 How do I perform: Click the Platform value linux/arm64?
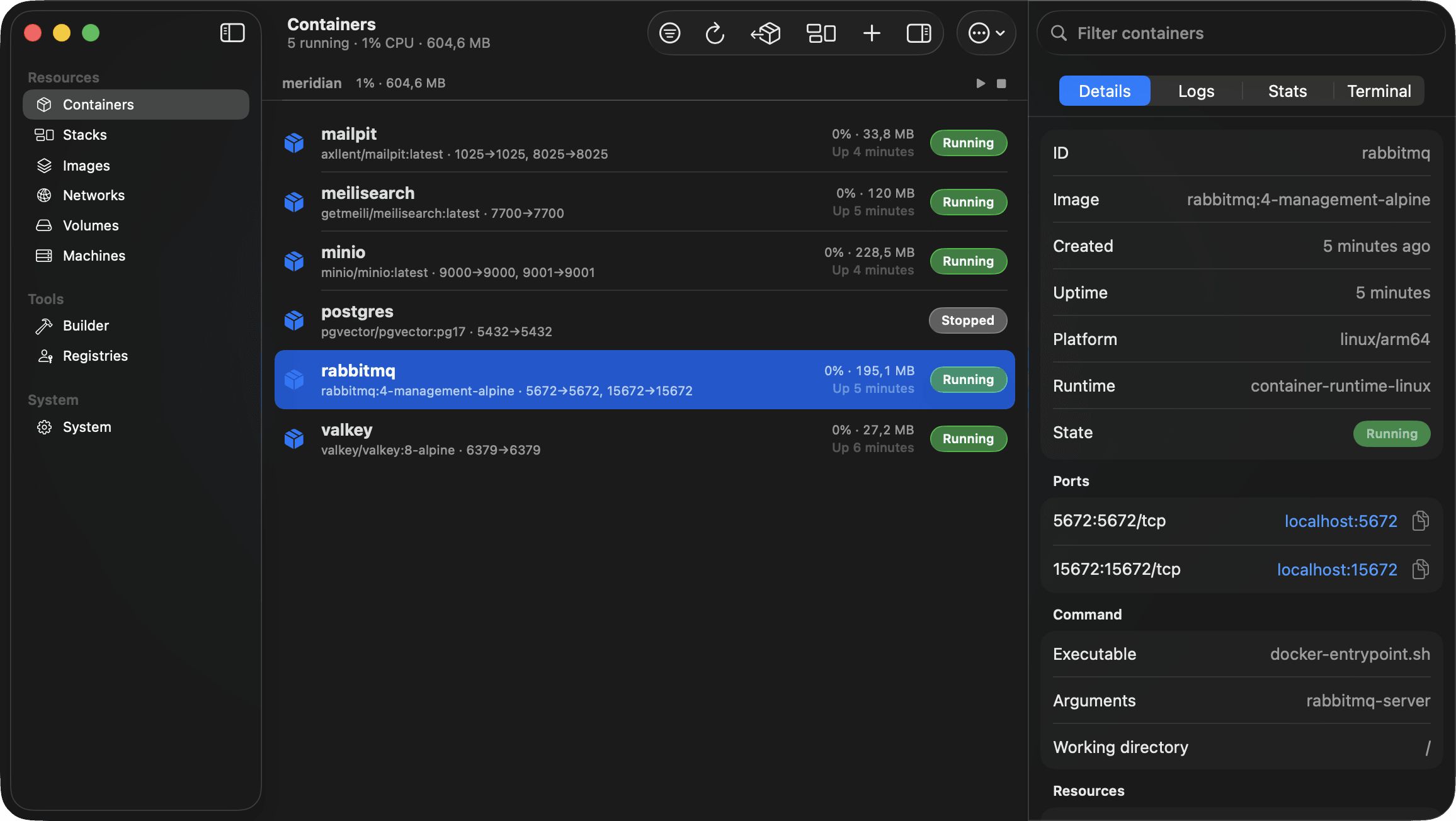coord(1385,339)
